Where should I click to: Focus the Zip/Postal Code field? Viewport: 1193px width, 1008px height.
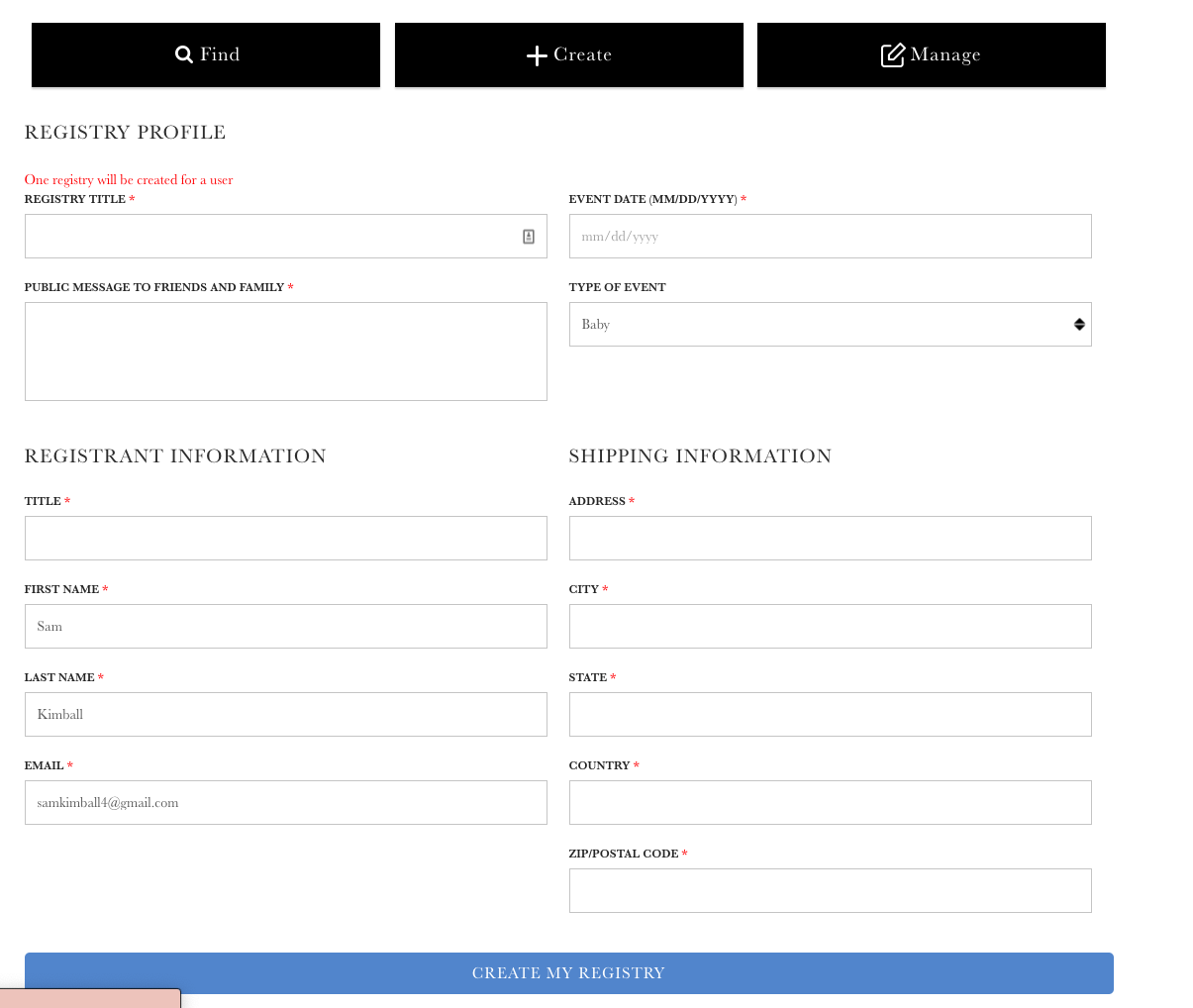click(x=831, y=891)
